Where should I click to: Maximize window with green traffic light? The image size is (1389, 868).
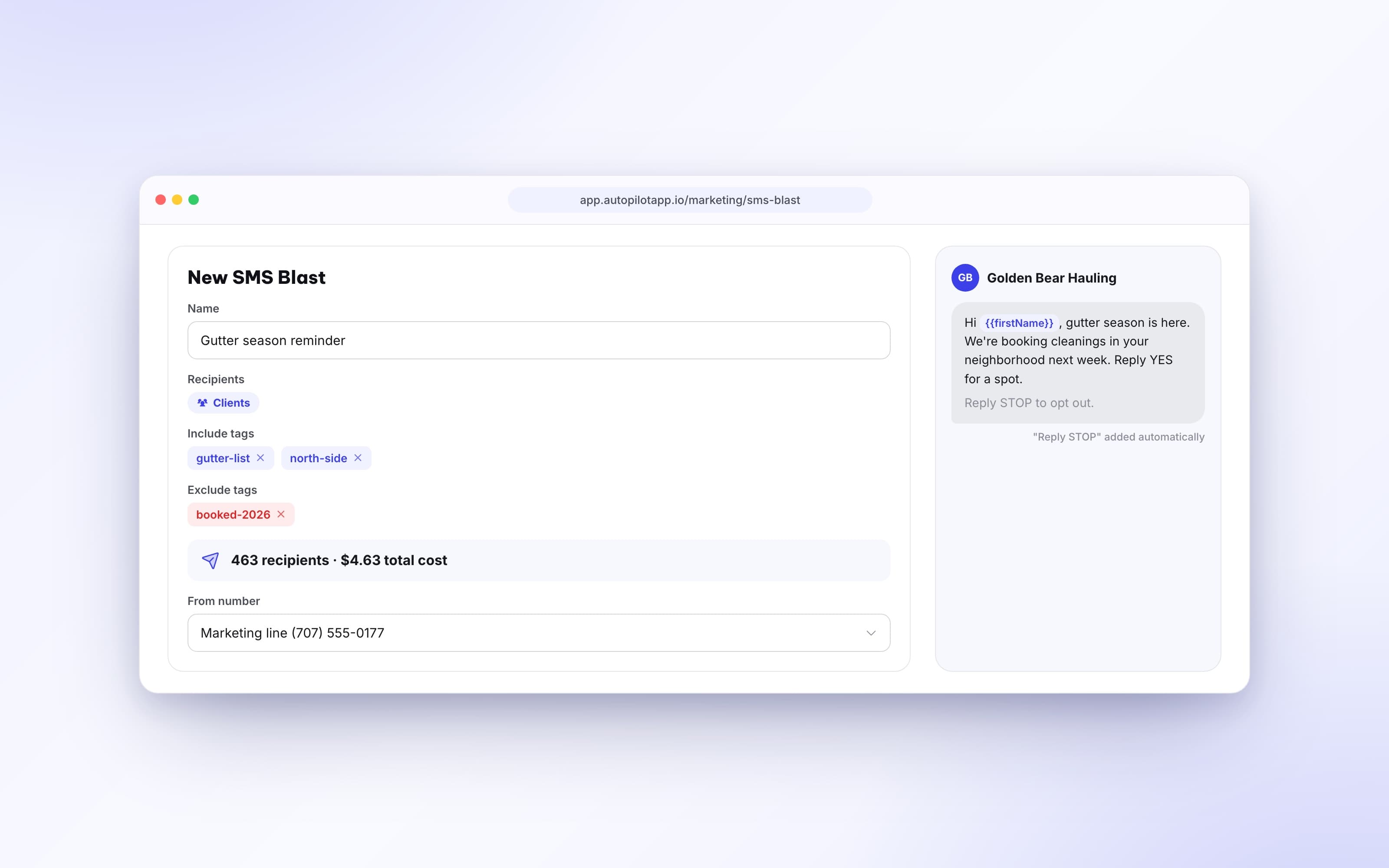[x=194, y=200]
